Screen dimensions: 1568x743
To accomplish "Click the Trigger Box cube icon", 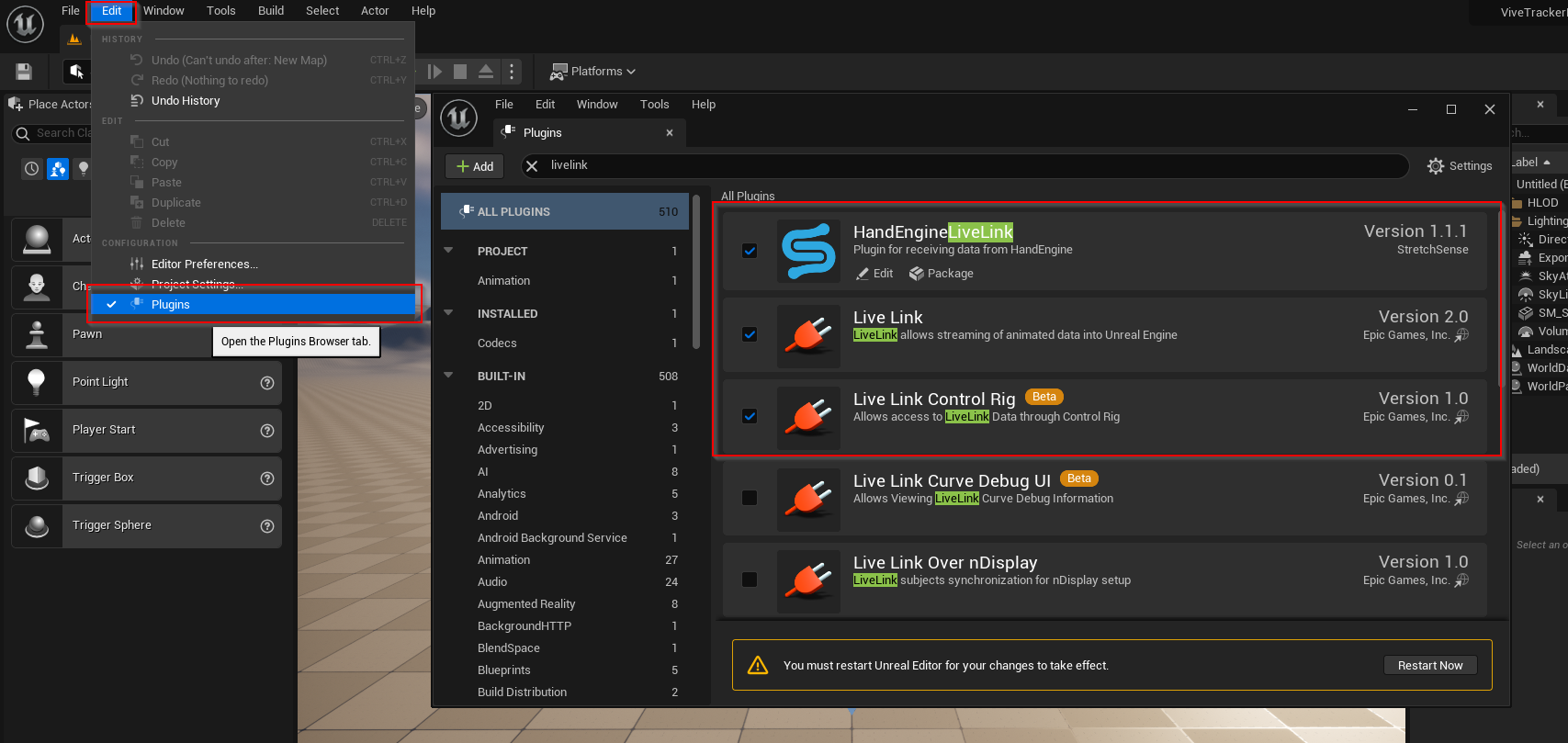I will 37,478.
